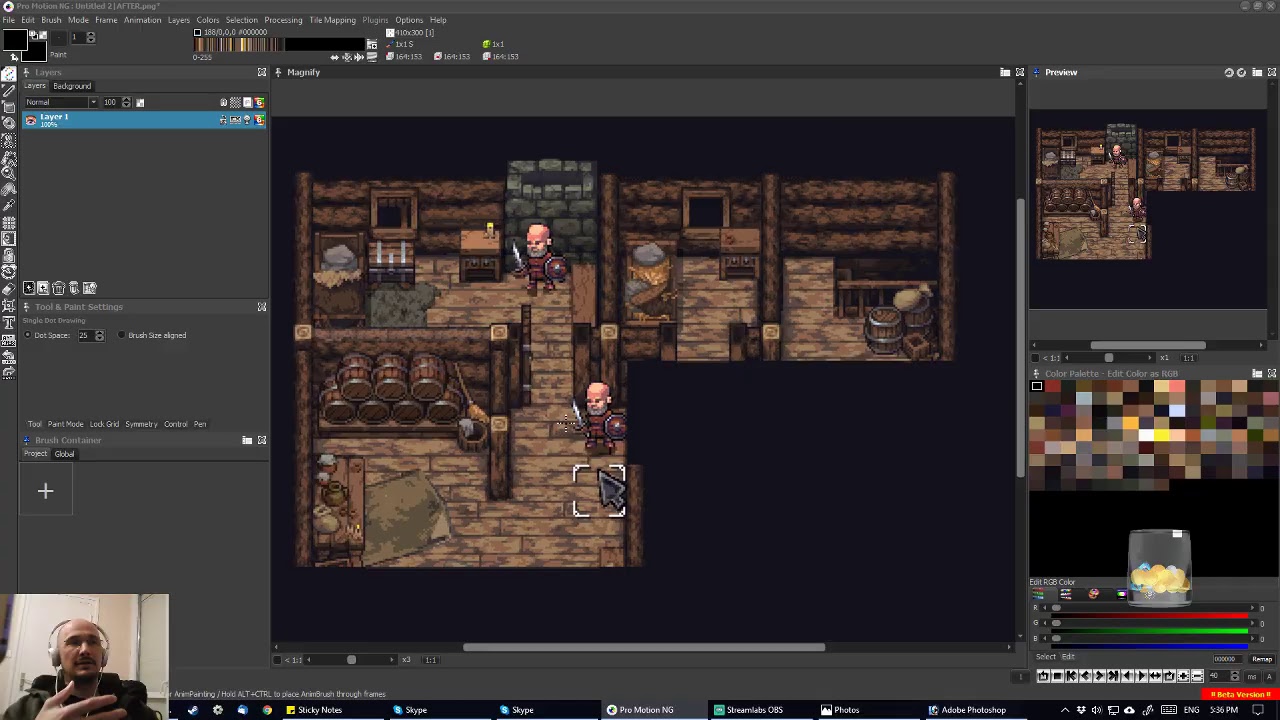Click the add frame plus icon
1280x720 pixels.
click(x=1183, y=675)
